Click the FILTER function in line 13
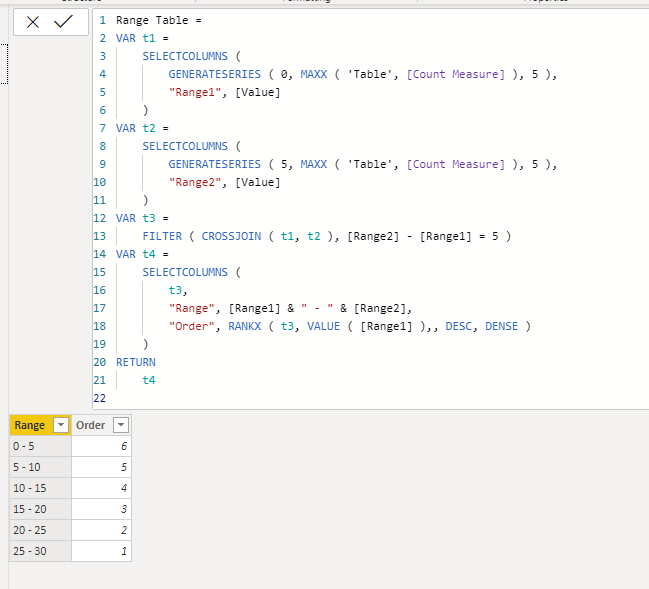 [162, 236]
